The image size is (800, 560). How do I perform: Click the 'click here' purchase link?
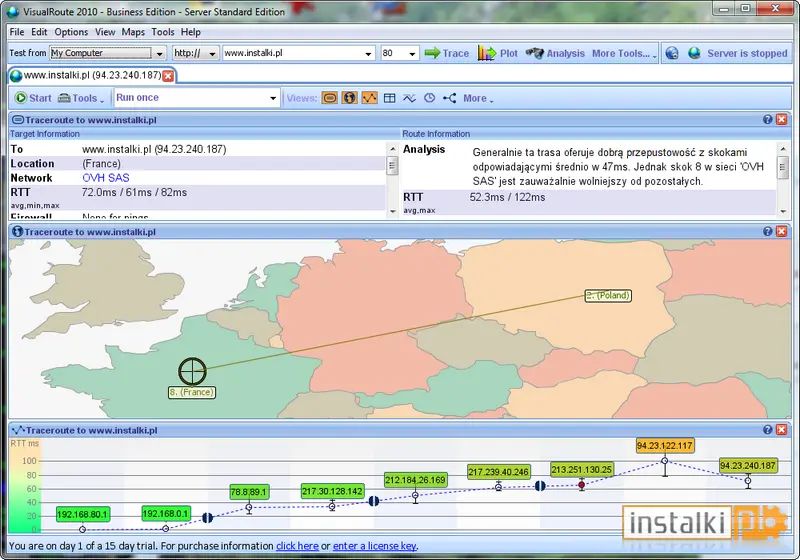(x=297, y=546)
